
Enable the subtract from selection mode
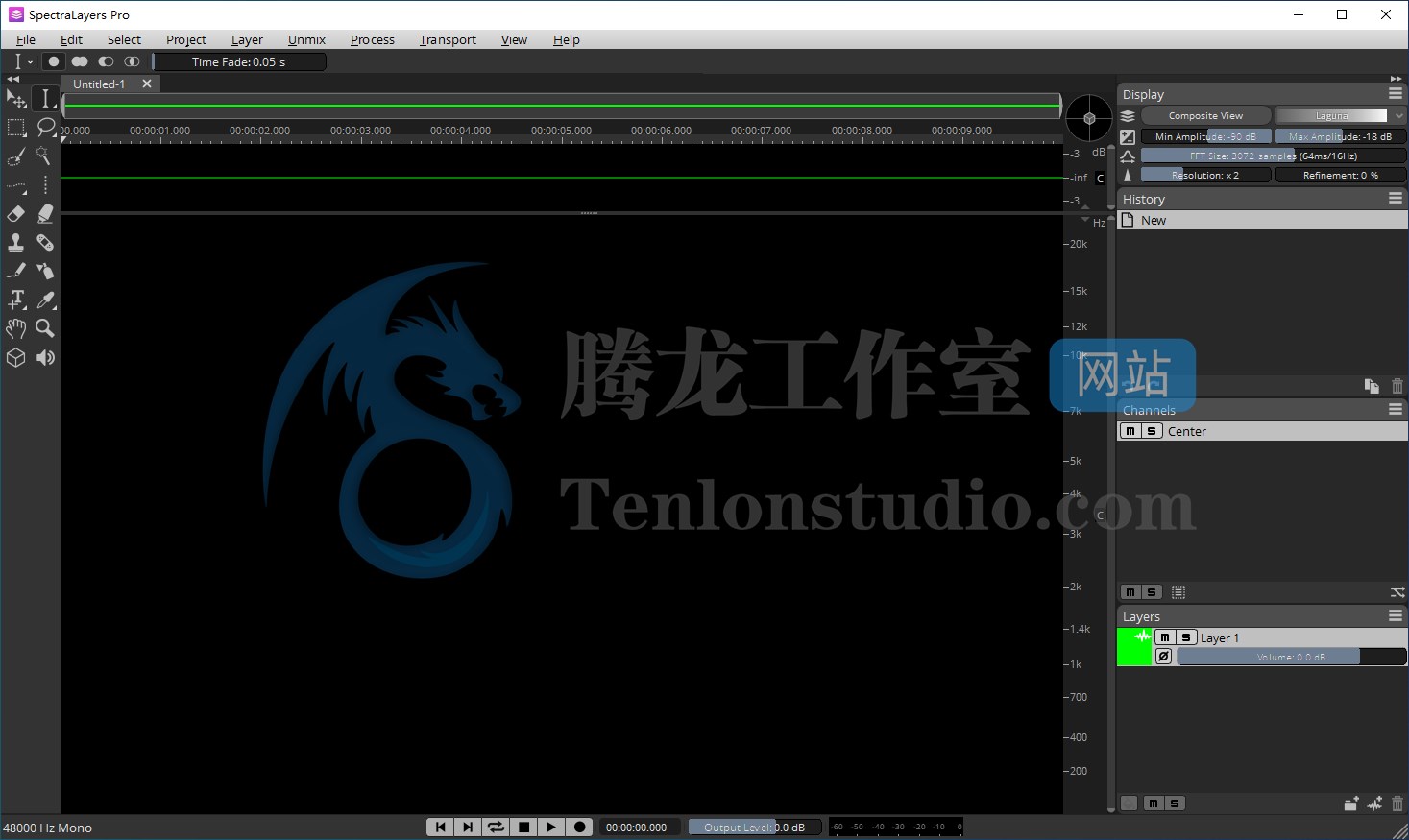(x=106, y=61)
